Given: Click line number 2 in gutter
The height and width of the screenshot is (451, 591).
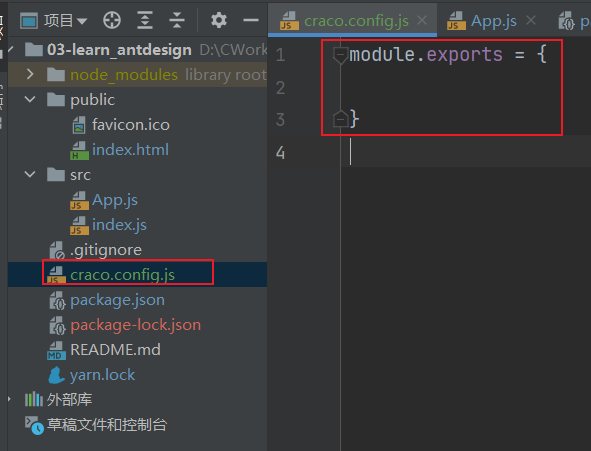Looking at the screenshot, I should tap(280, 88).
